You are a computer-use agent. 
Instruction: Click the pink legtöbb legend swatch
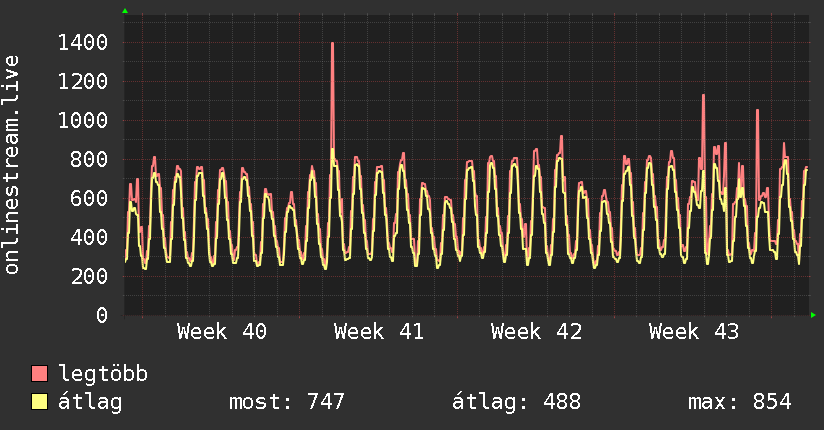pyautogui.click(x=39, y=373)
